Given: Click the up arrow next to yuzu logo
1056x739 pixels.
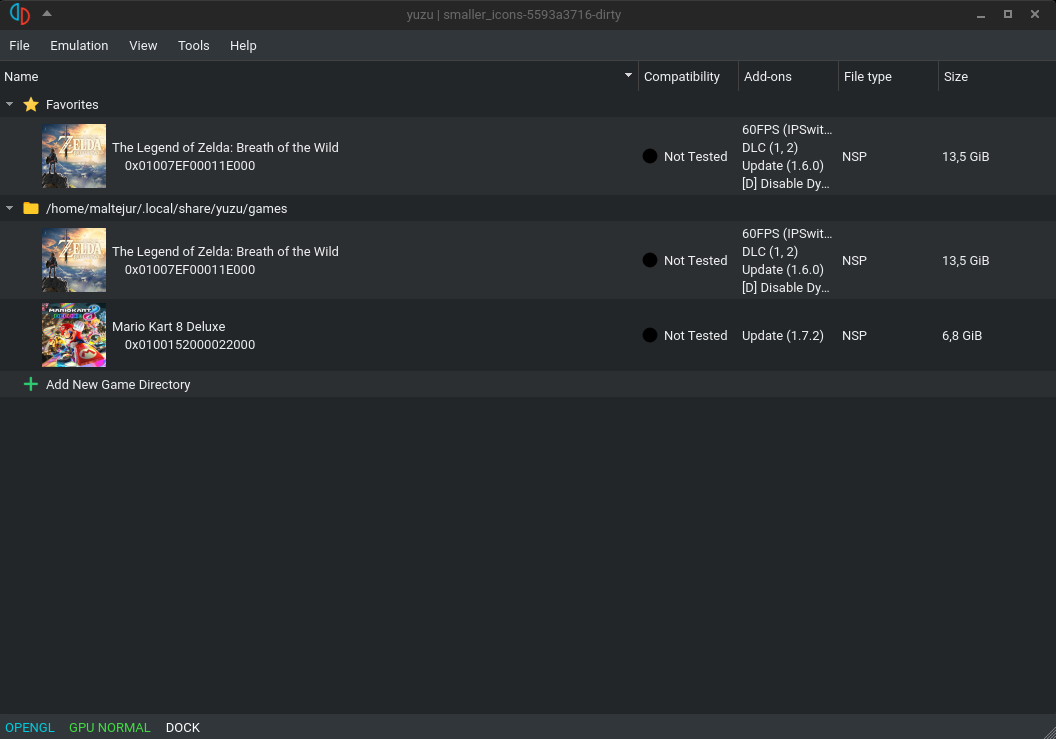Looking at the screenshot, I should (46, 13).
